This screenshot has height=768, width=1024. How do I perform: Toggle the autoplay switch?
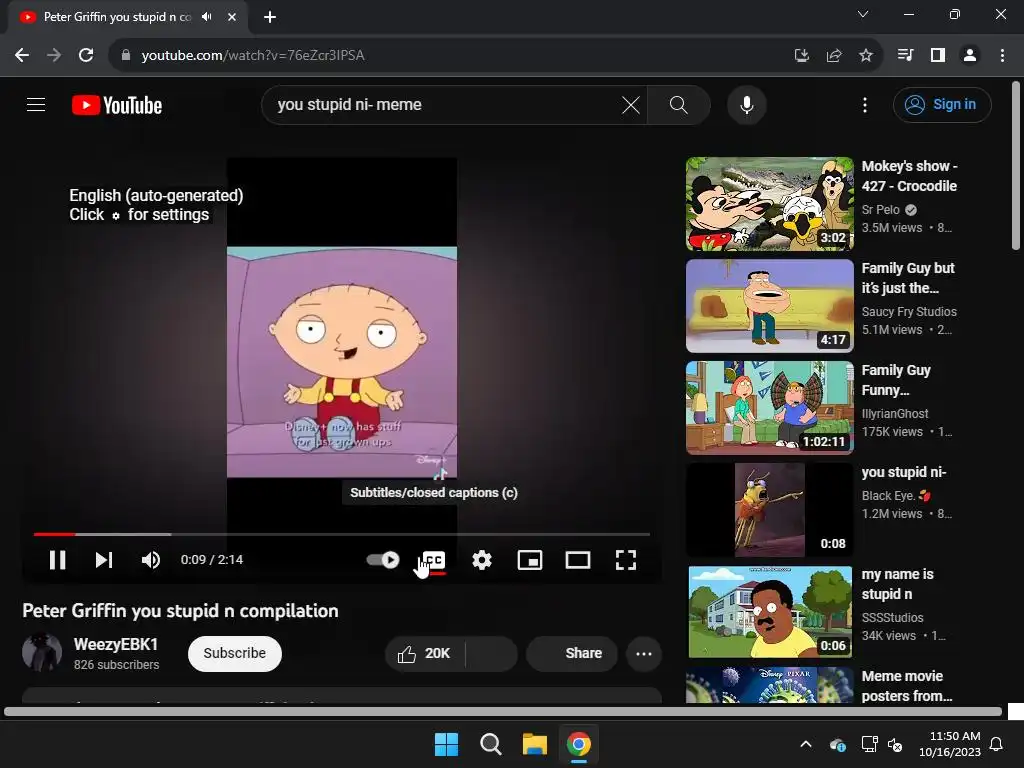click(383, 560)
